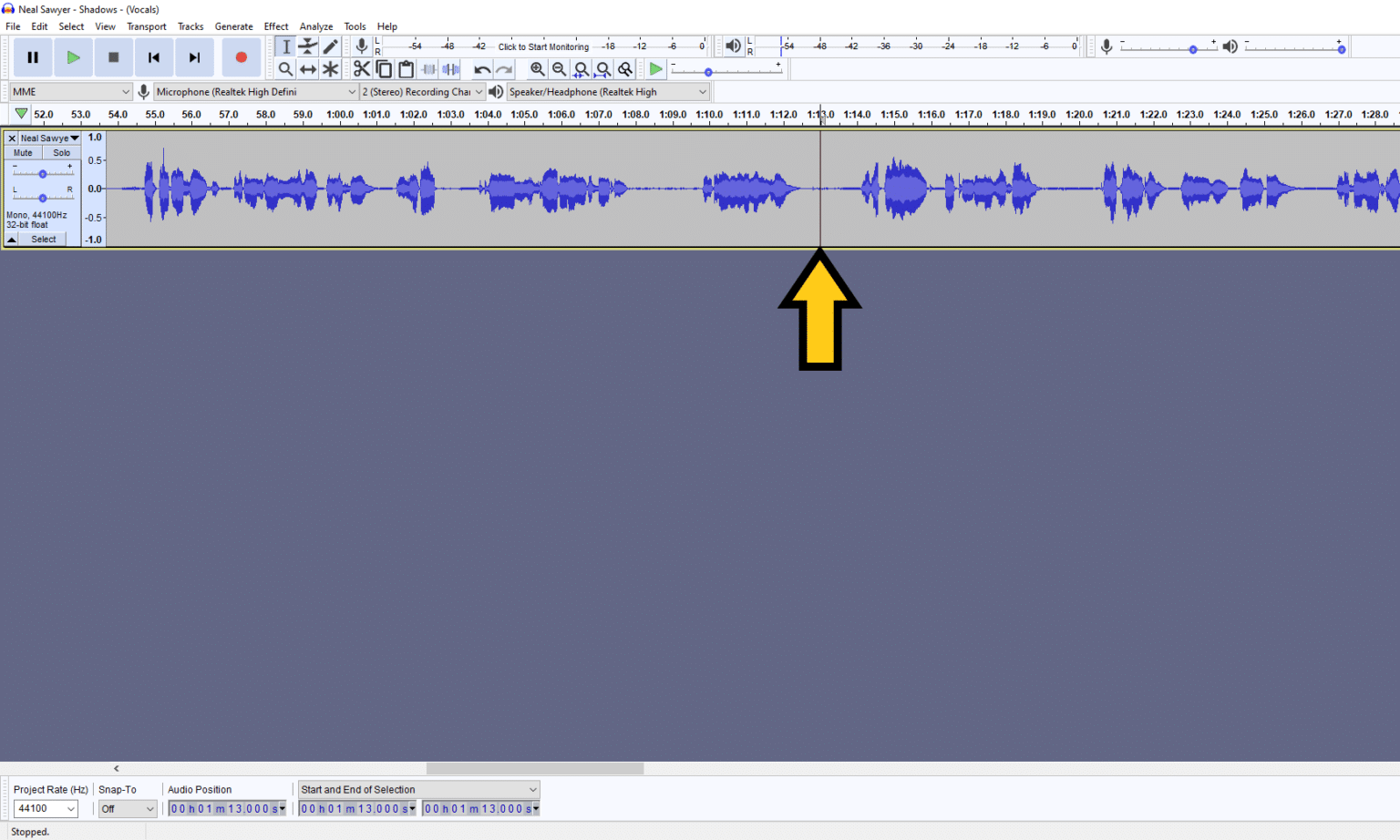This screenshot has width=1400, height=840.
Task: Click the Trim audio outside selection icon
Action: point(428,68)
